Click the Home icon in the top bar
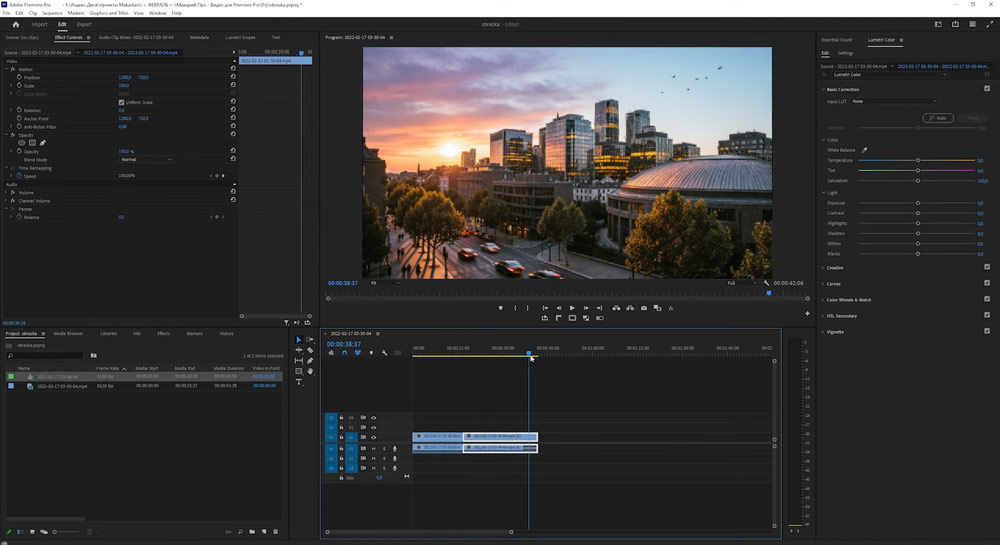1000x545 pixels. (15, 24)
